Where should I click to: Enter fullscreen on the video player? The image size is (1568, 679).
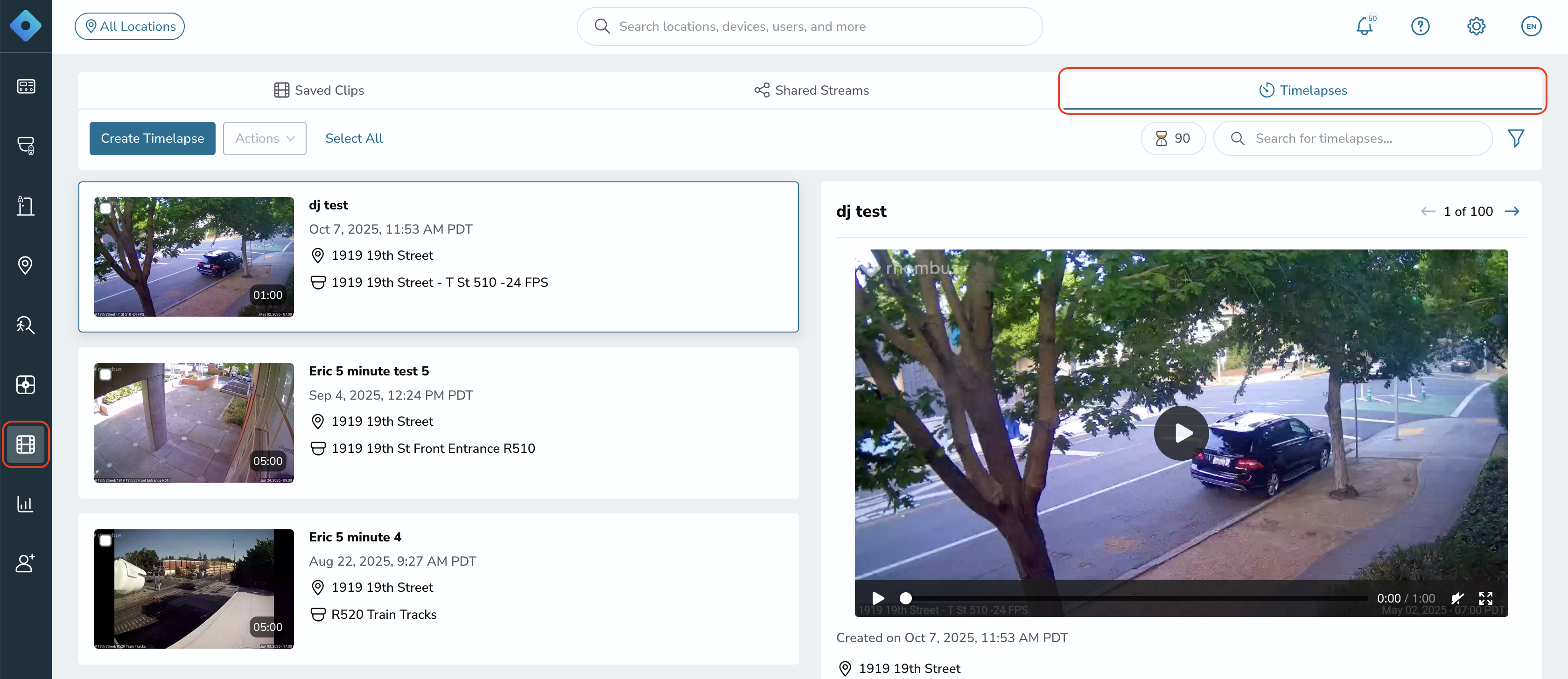point(1486,598)
